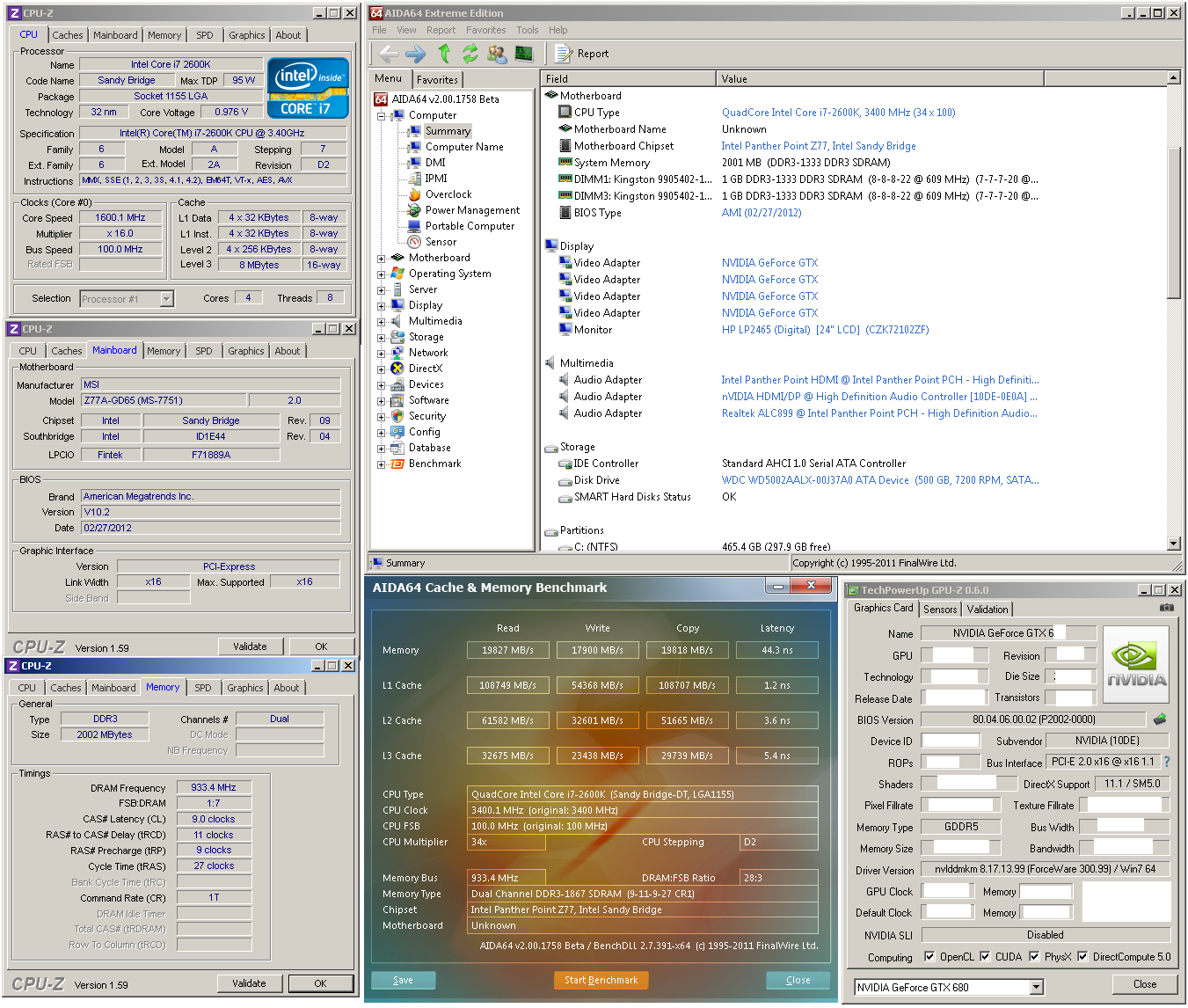Switch to the Sensors tab in GPU-Z

point(940,610)
